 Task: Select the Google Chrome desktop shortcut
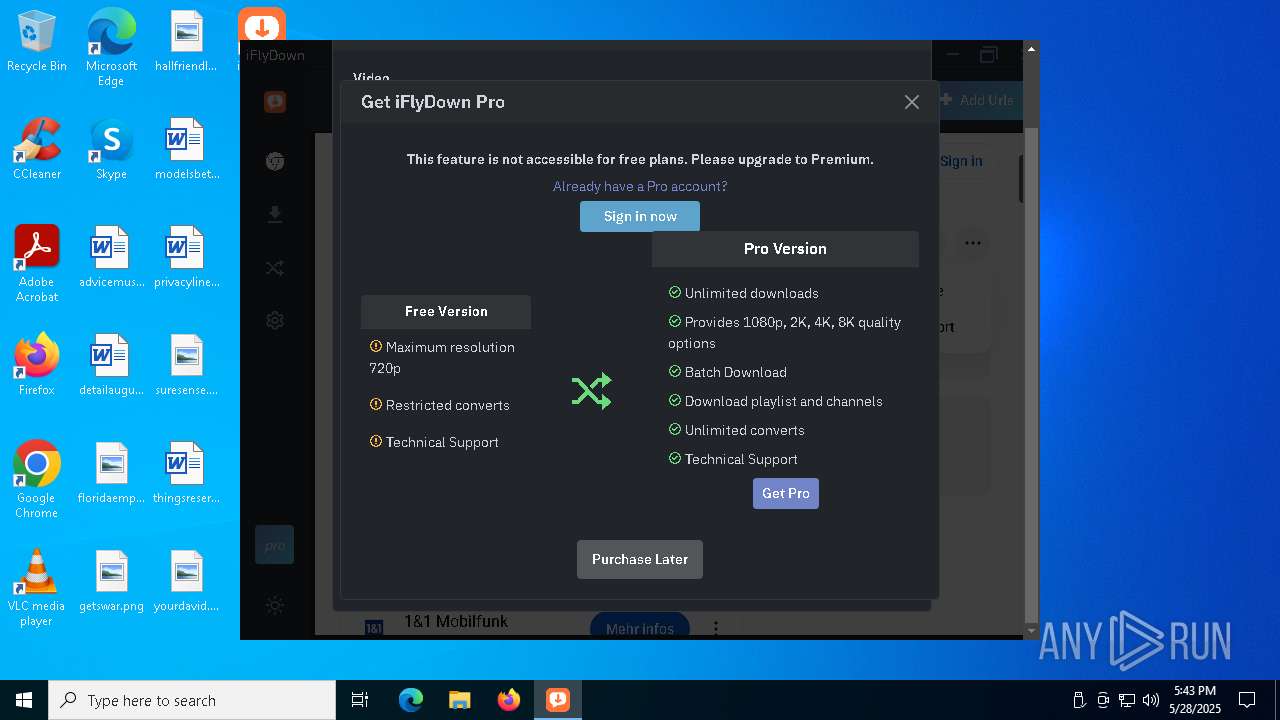[37, 479]
